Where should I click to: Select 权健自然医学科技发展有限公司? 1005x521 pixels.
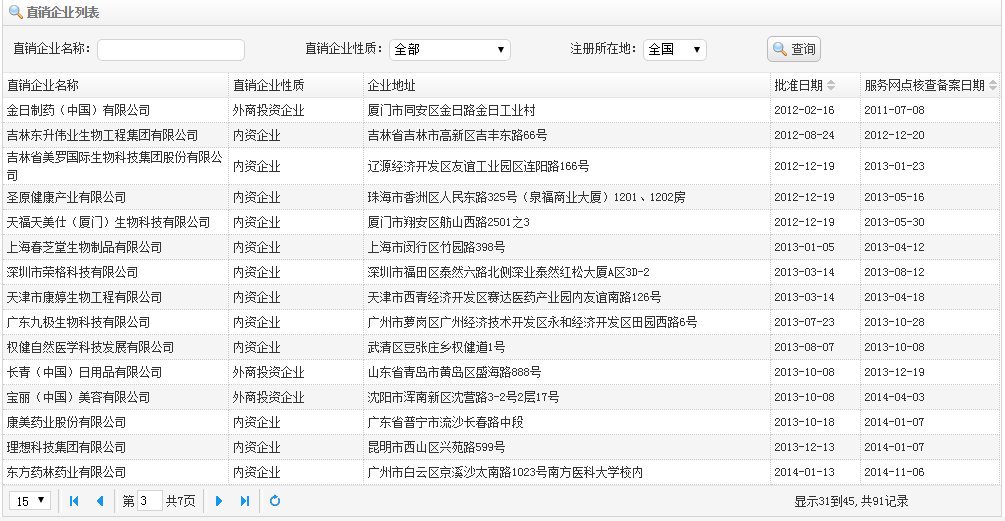coord(90,347)
